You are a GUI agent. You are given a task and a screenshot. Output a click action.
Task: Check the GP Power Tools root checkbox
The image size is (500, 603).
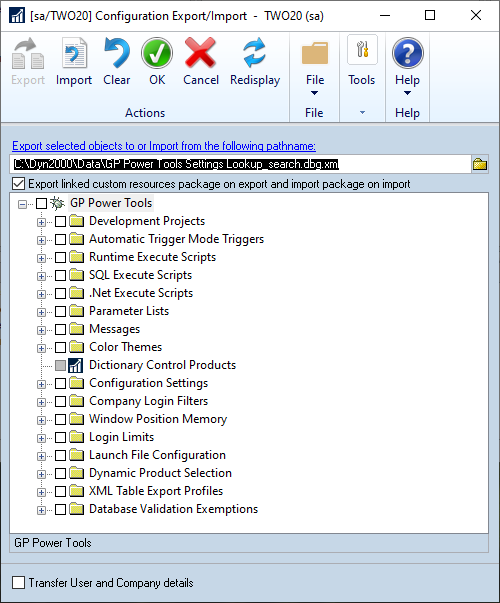coord(41,203)
